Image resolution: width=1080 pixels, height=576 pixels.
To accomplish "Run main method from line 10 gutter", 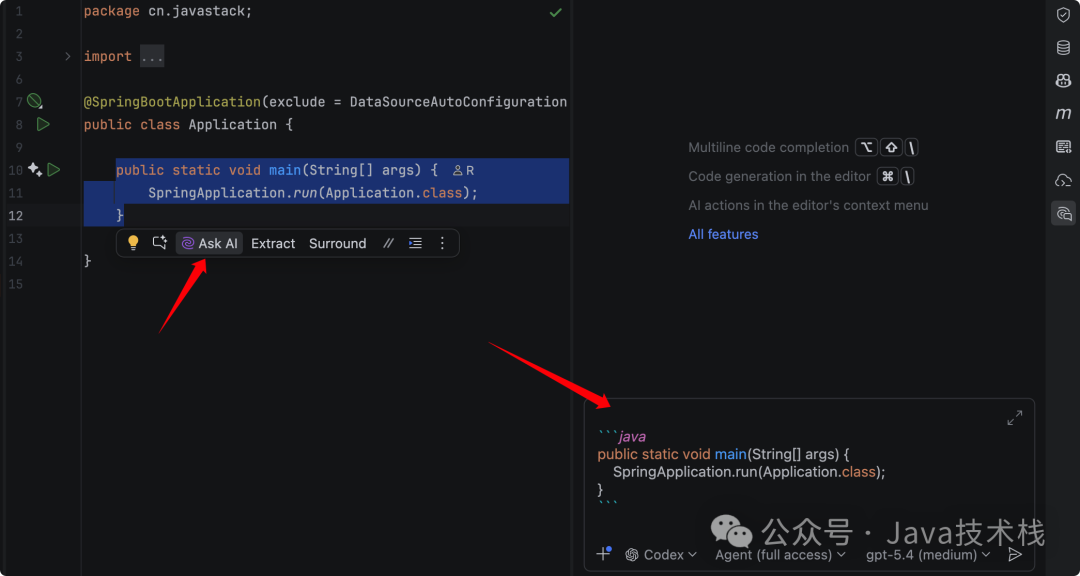I will coord(54,169).
